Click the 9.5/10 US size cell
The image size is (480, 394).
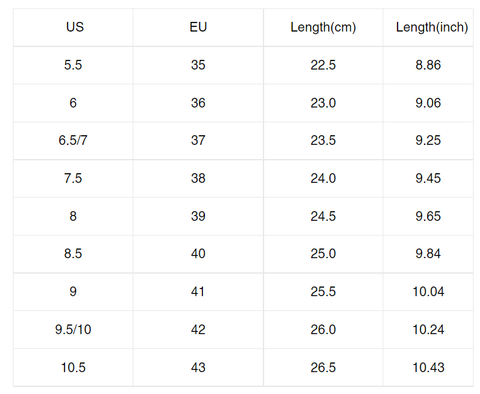click(x=73, y=329)
